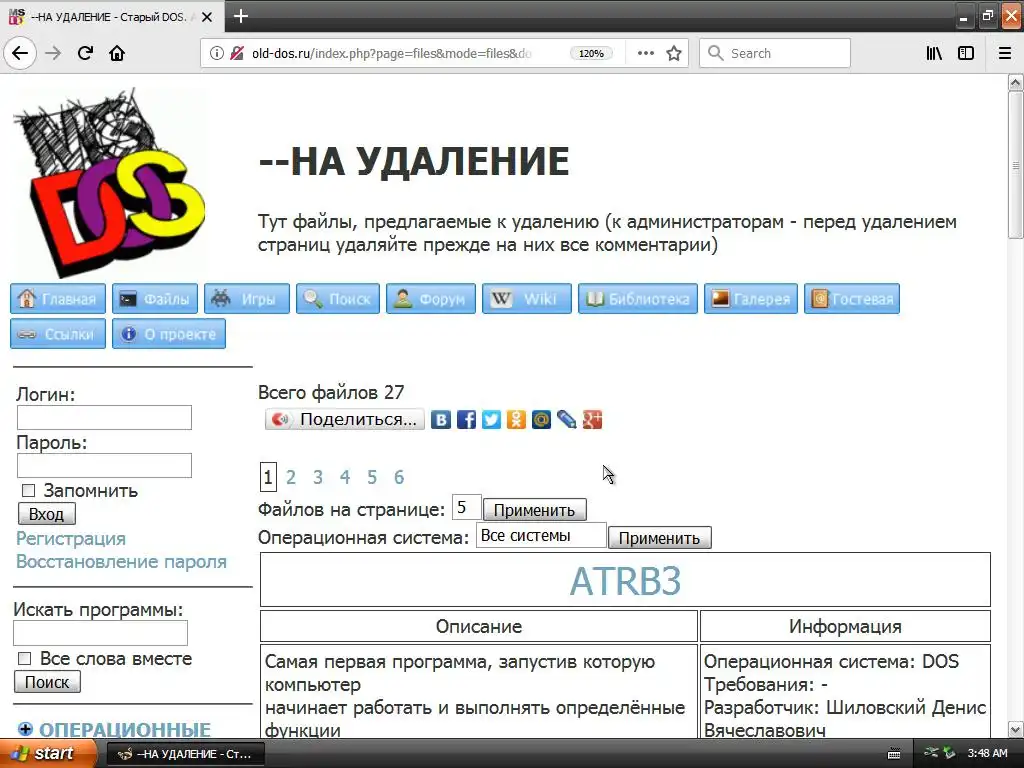Share on VKontakte icon
Screen dimensions: 1024x768
point(441,419)
